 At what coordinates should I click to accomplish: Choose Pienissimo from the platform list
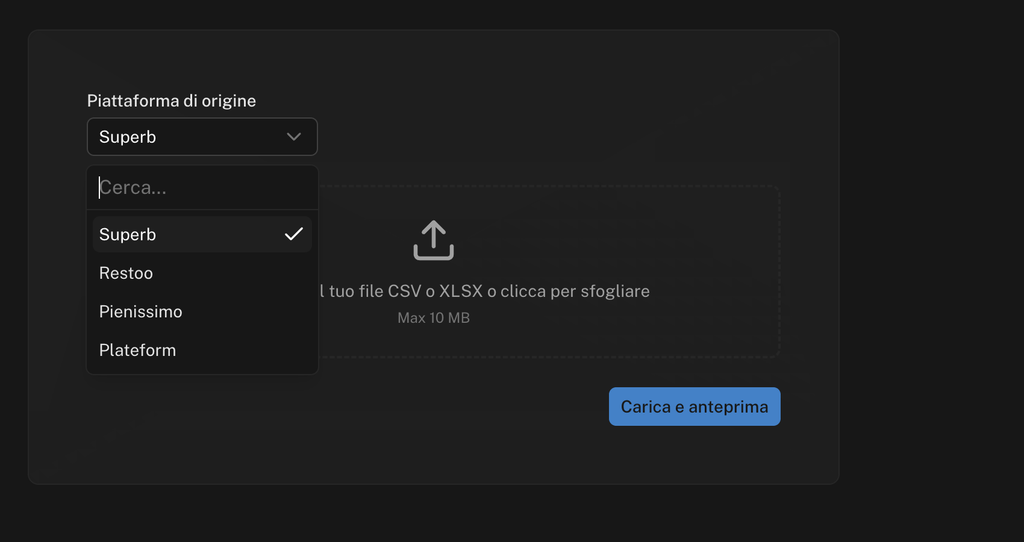[202, 311]
